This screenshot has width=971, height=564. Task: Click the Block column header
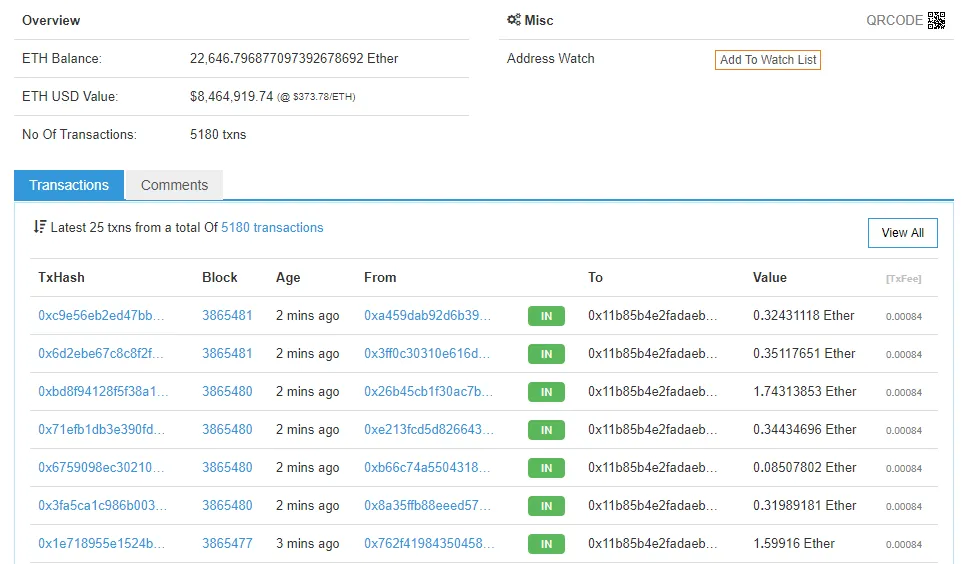[x=220, y=277]
